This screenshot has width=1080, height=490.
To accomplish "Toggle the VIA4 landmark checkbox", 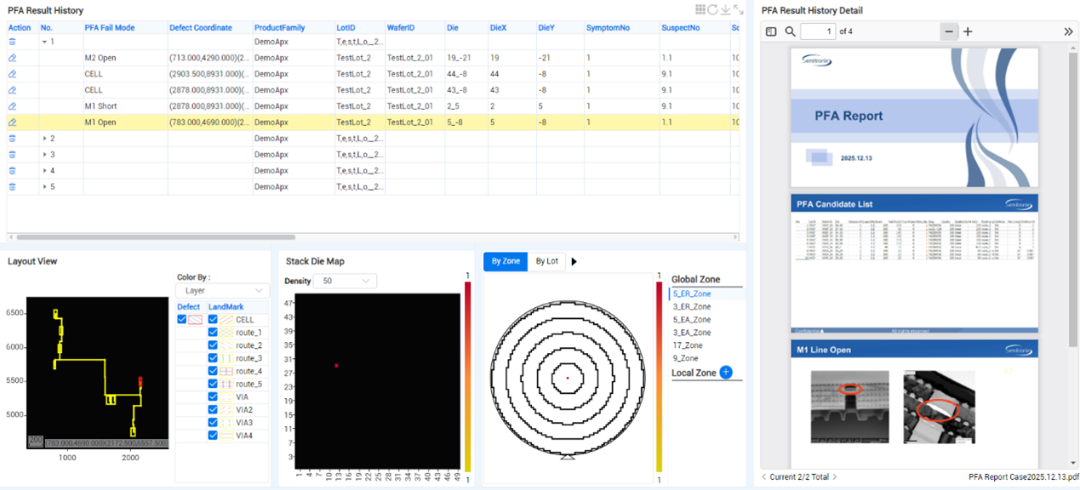I will pos(213,436).
